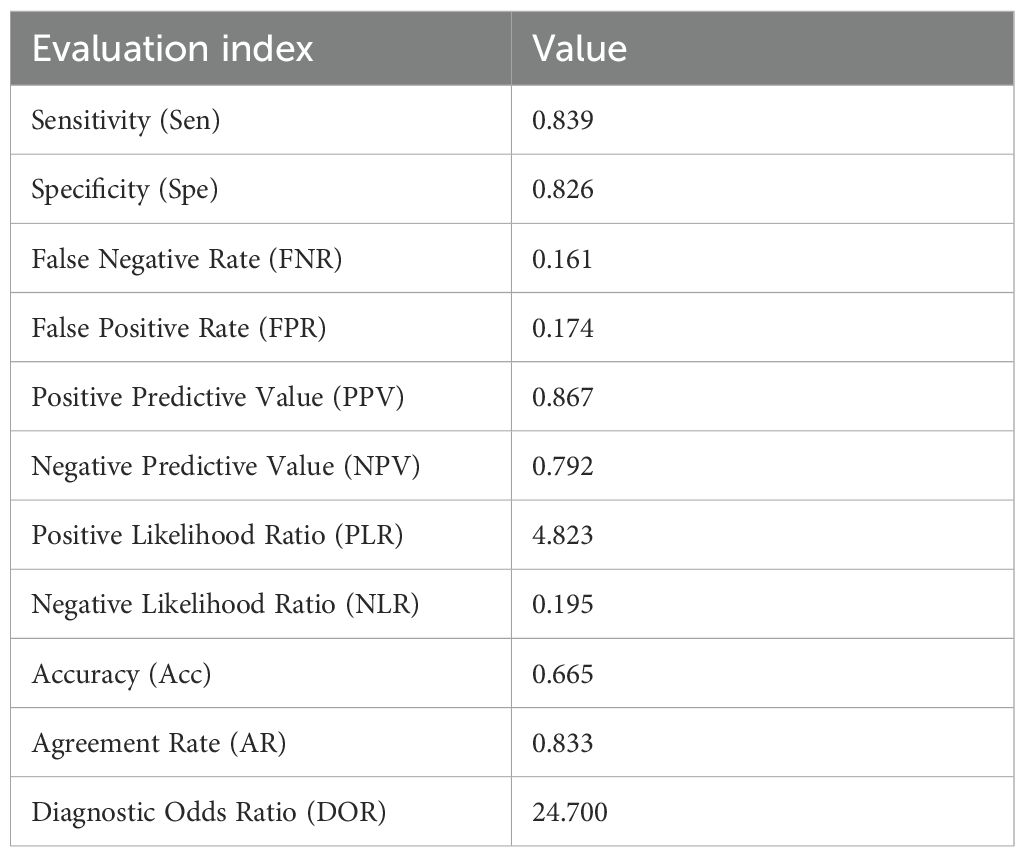Click the specificity value 0.826

coord(562,189)
